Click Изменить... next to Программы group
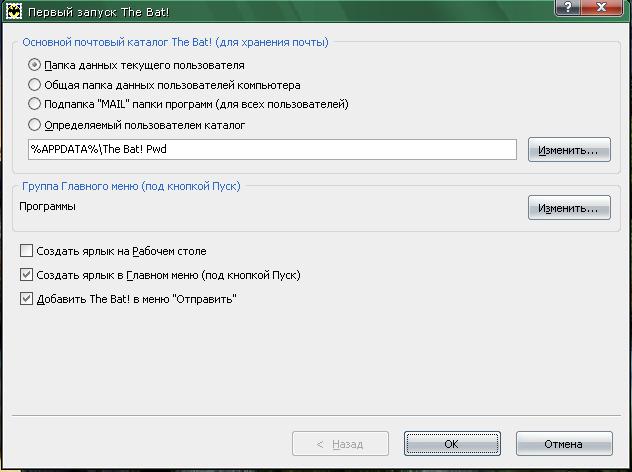 tap(569, 208)
